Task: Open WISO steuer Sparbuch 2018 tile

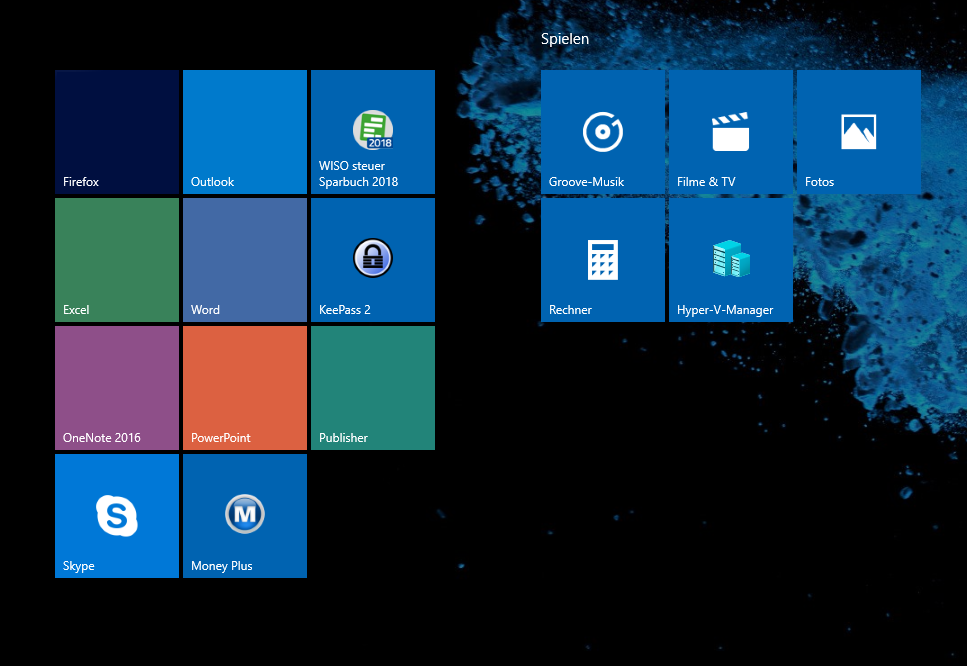Action: [x=372, y=132]
